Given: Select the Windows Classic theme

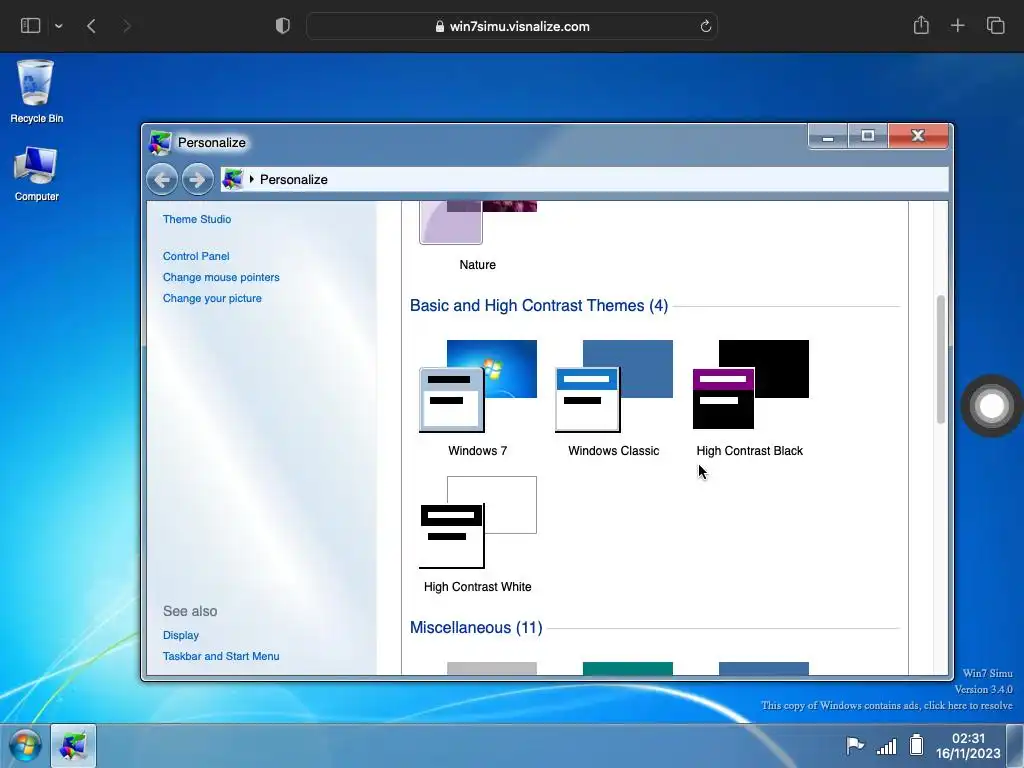Looking at the screenshot, I should tap(613, 398).
